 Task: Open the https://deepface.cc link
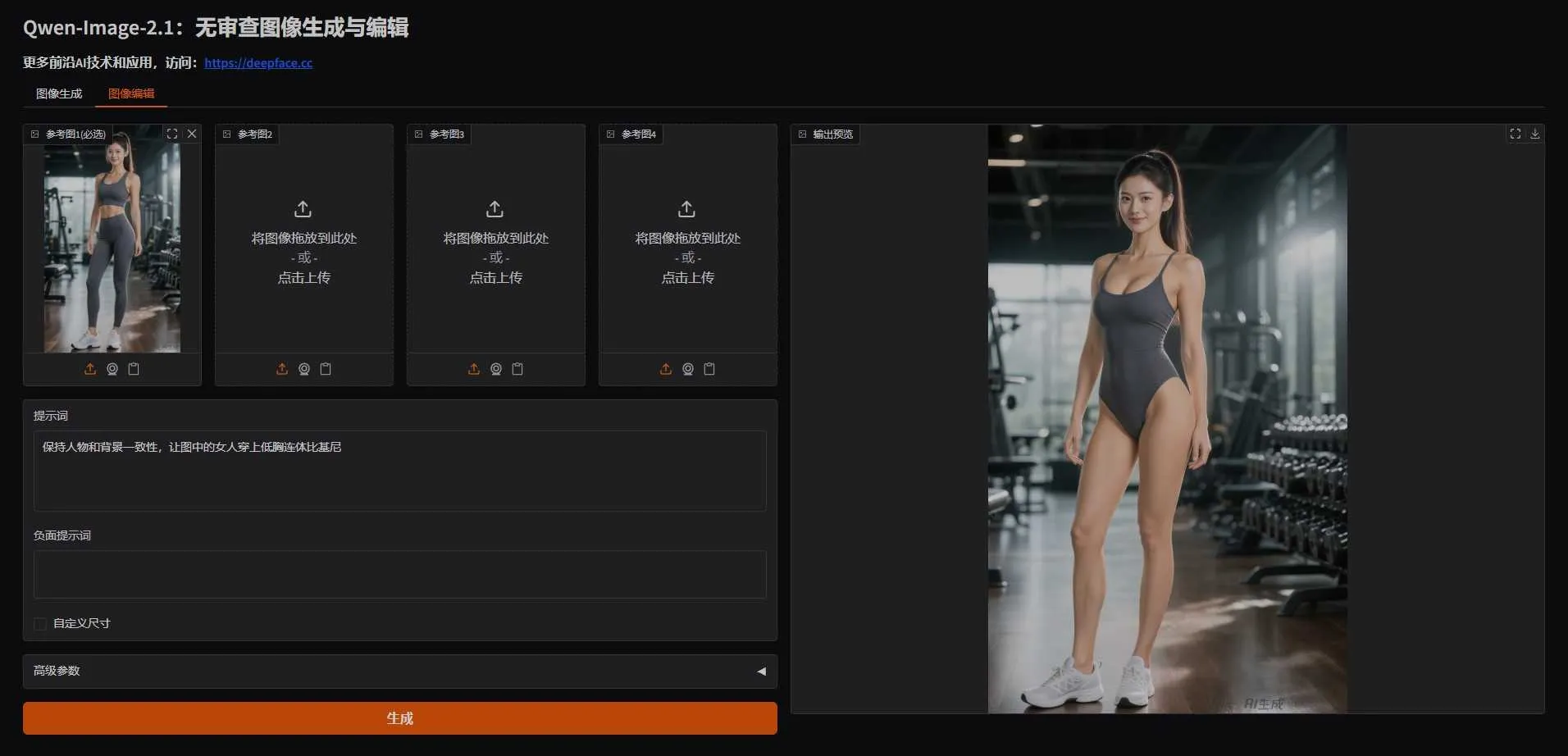coord(258,63)
